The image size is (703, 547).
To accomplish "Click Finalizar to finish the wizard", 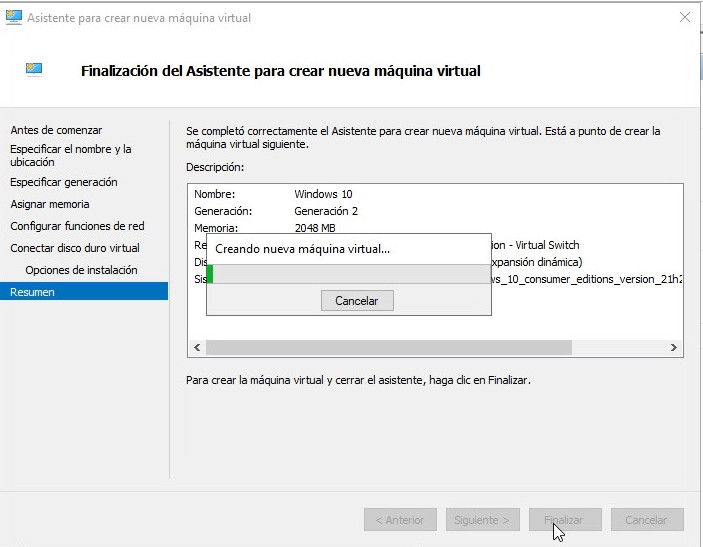I will [564, 520].
